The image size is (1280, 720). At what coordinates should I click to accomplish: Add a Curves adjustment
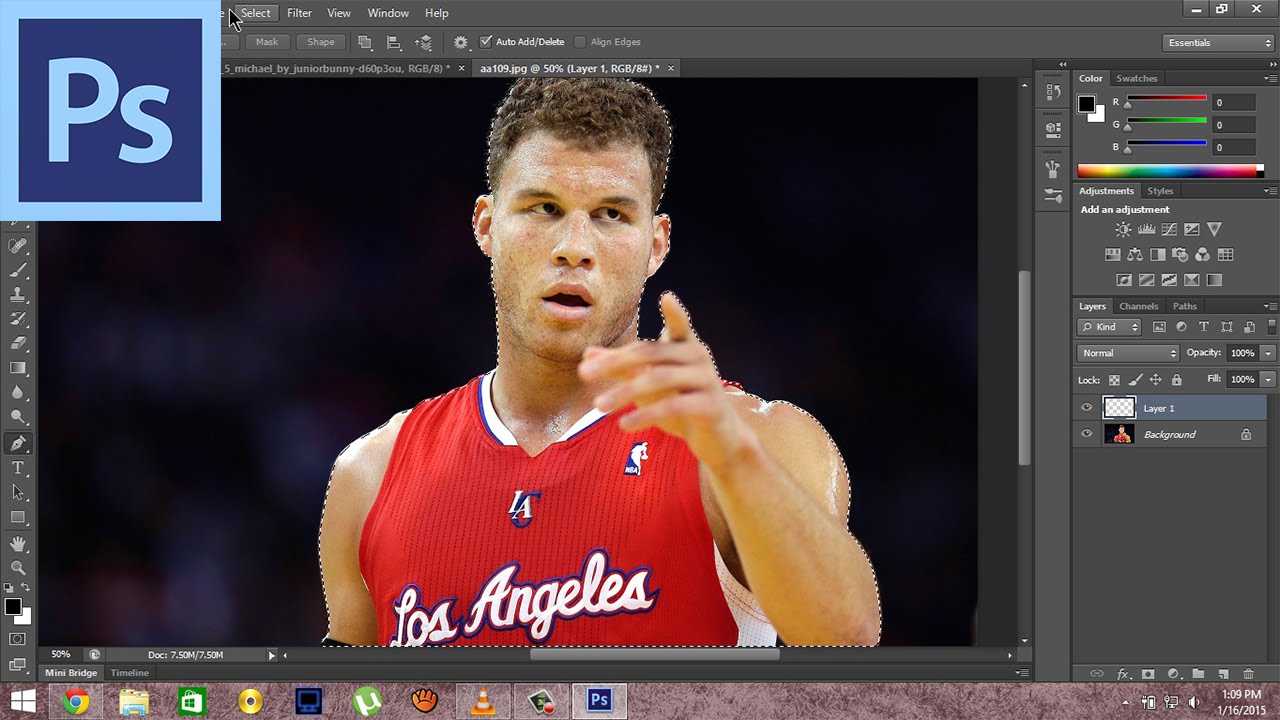[x=1169, y=229]
